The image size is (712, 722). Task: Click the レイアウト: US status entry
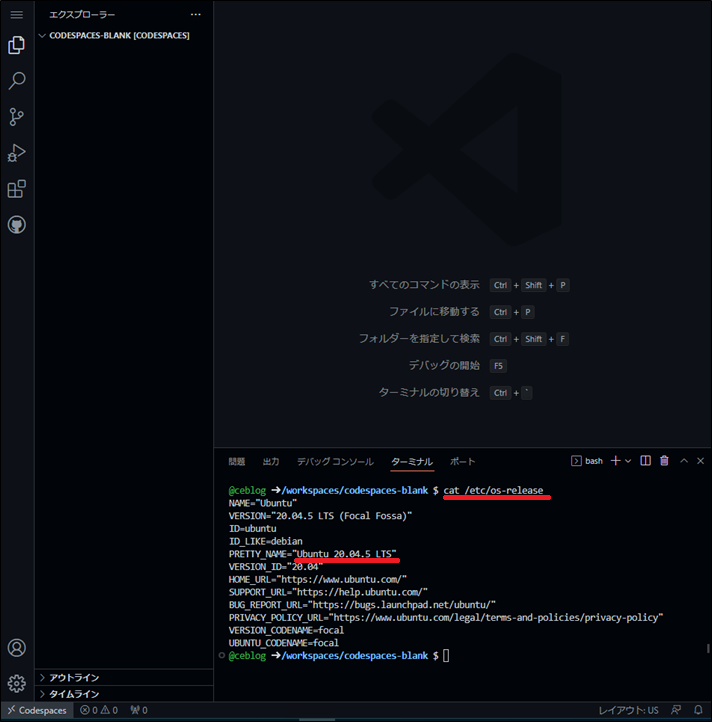pyautogui.click(x=628, y=710)
